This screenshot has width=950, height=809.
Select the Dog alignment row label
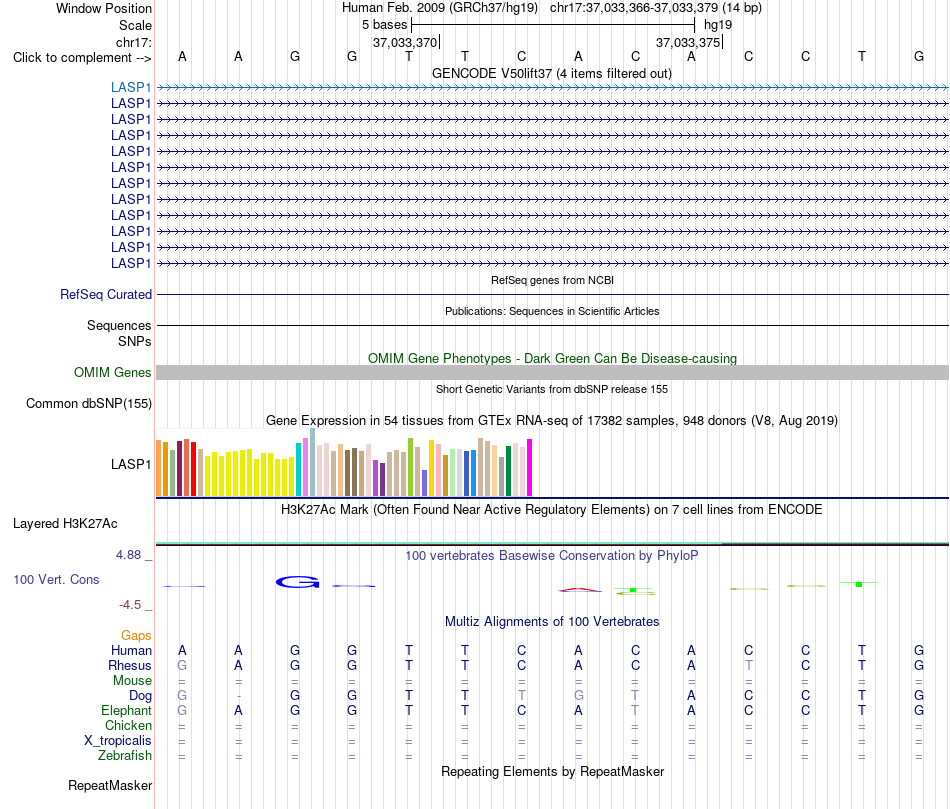tap(140, 696)
